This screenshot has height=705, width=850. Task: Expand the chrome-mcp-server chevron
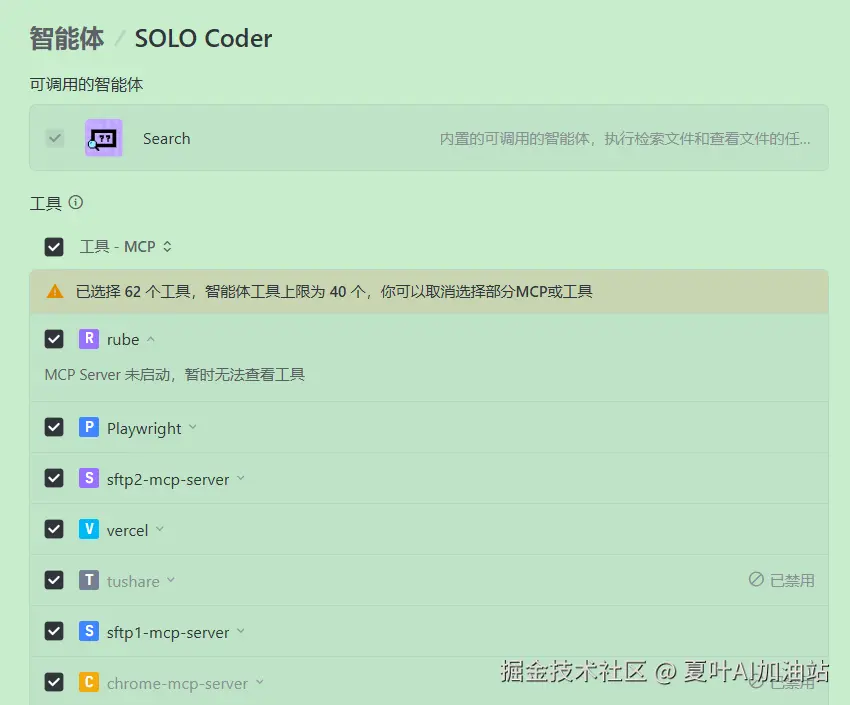260,682
